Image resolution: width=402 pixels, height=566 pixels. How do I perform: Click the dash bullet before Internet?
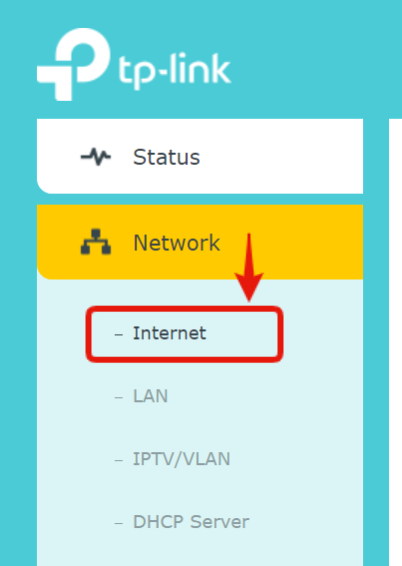[119, 335]
